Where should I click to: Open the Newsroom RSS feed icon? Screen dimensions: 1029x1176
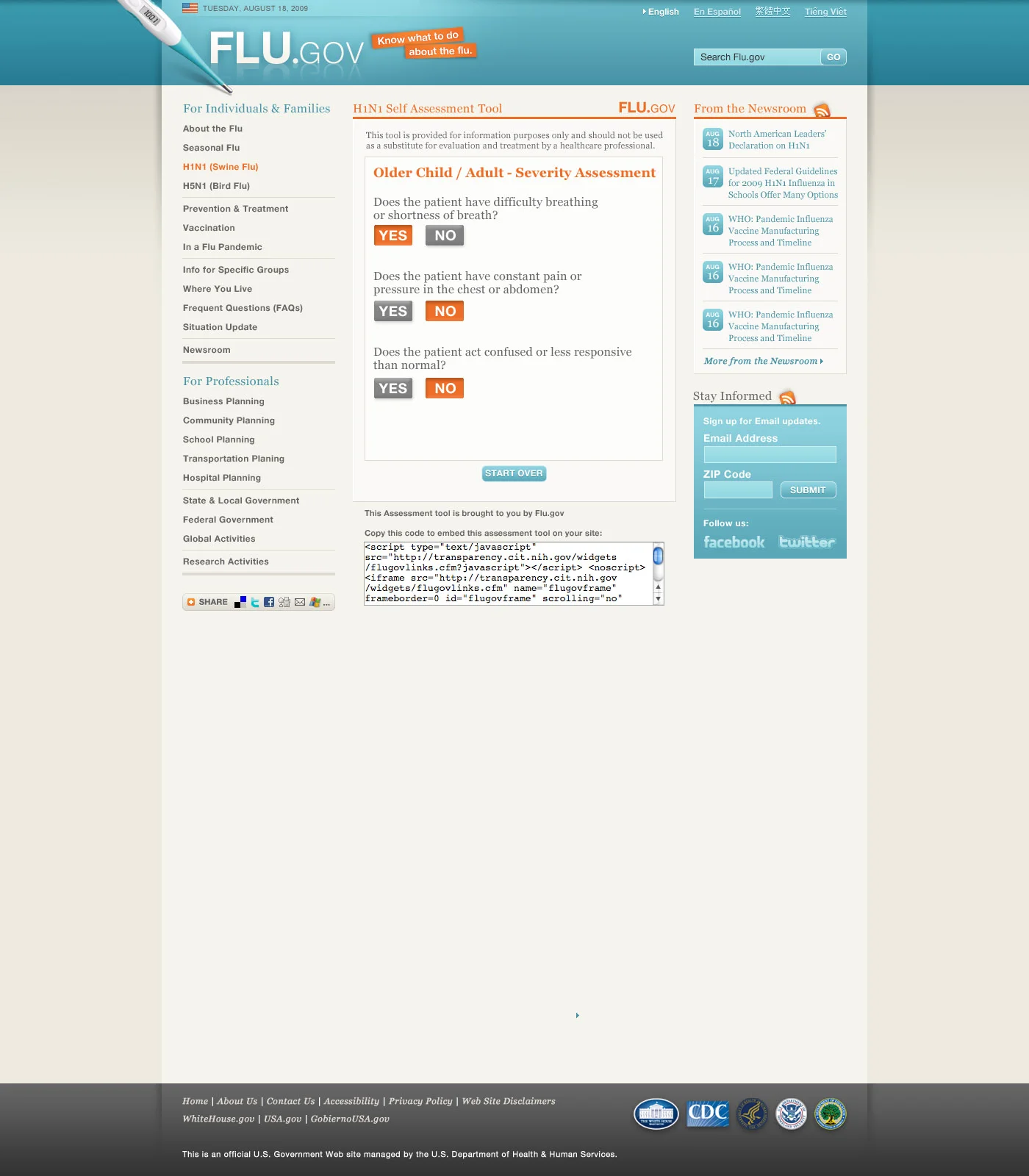822,110
